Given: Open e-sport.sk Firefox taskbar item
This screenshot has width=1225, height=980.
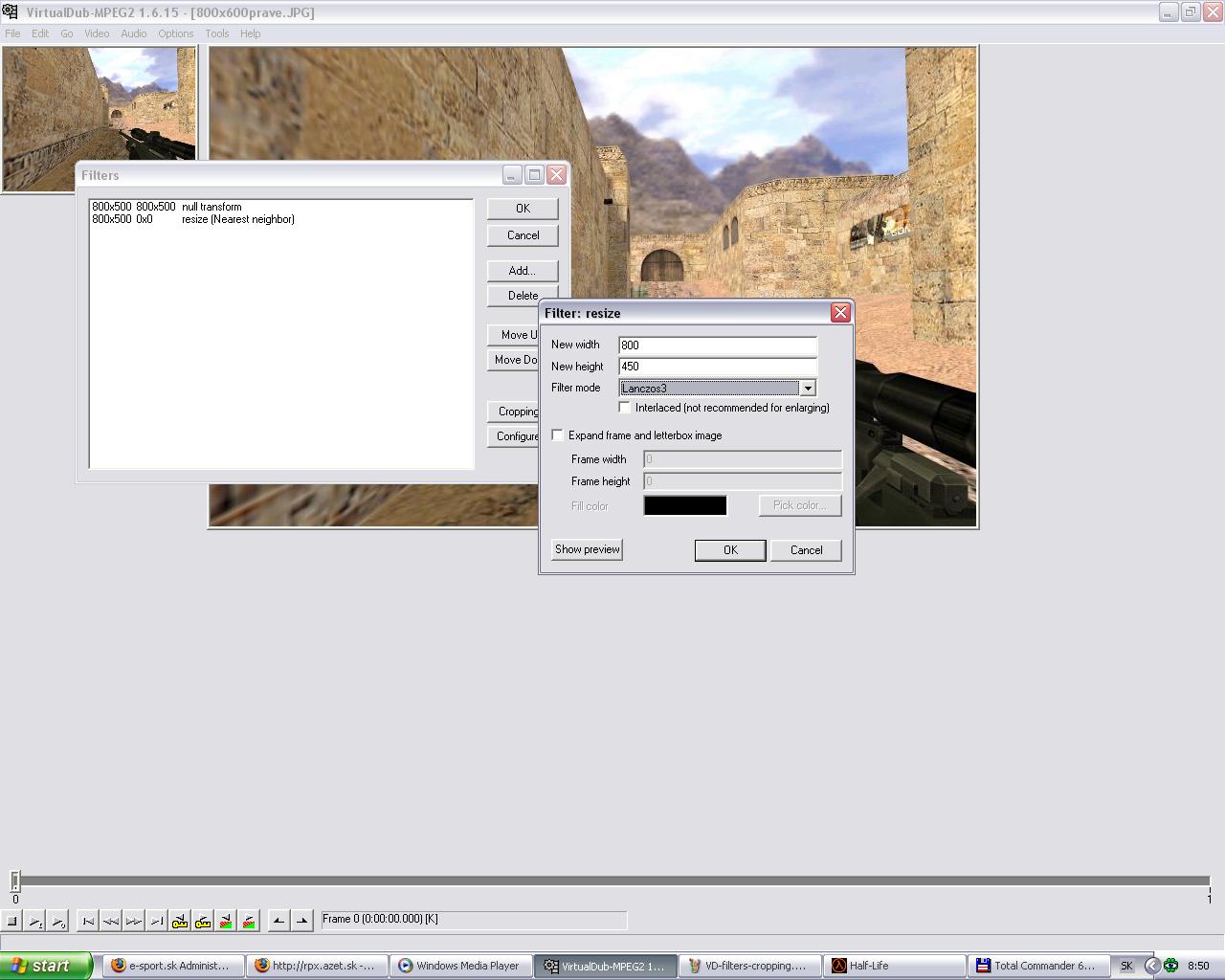Looking at the screenshot, I should (172, 966).
